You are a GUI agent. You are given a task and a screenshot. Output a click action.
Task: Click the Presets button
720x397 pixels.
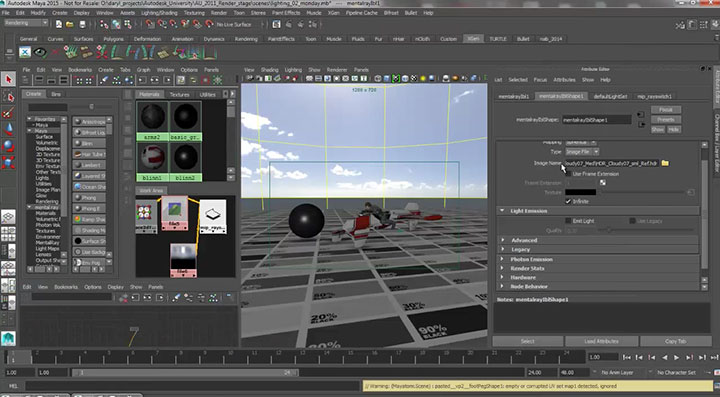(665, 119)
